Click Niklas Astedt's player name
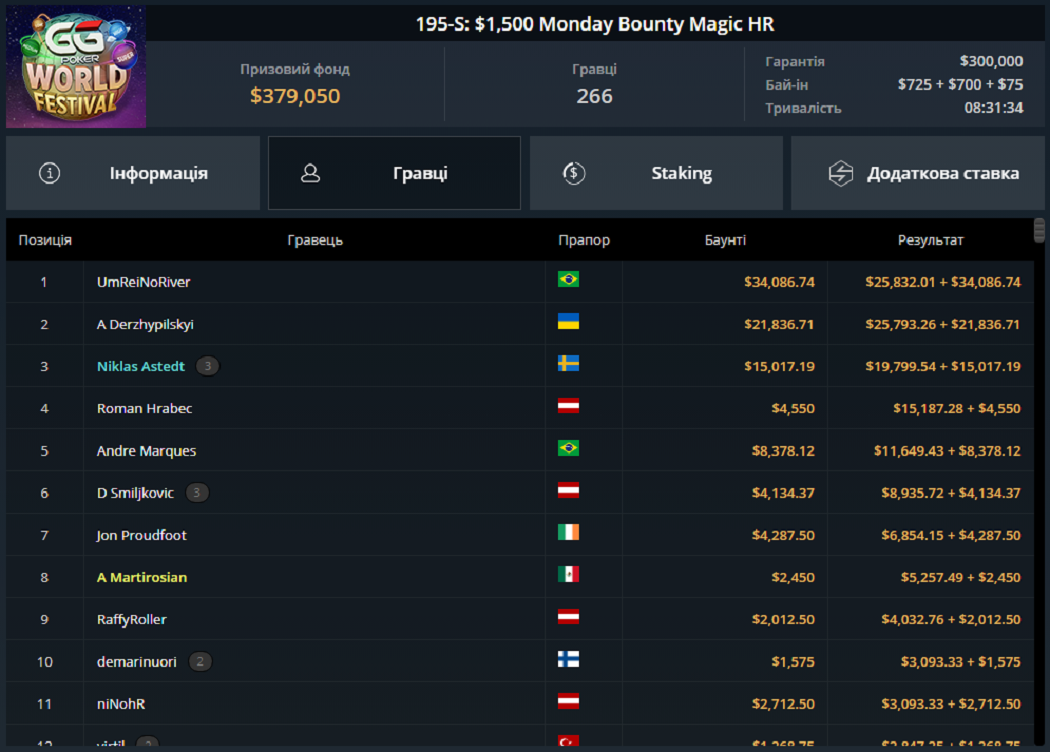Viewport: 1050px width, 752px height. pos(140,366)
